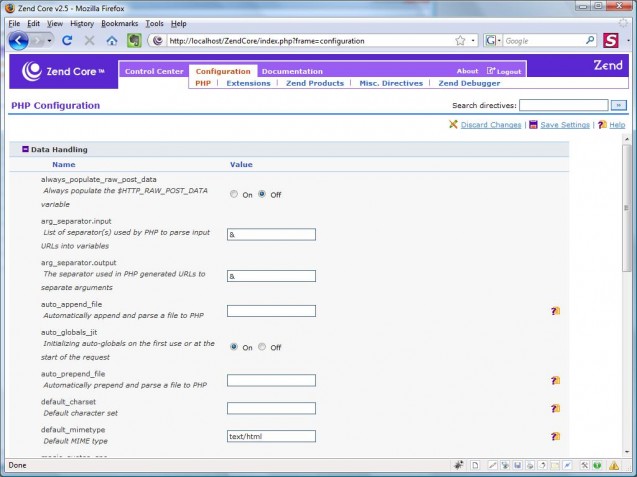This screenshot has width=637, height=477.
Task: Click the pencil icon in status bar
Action: click(x=492, y=465)
